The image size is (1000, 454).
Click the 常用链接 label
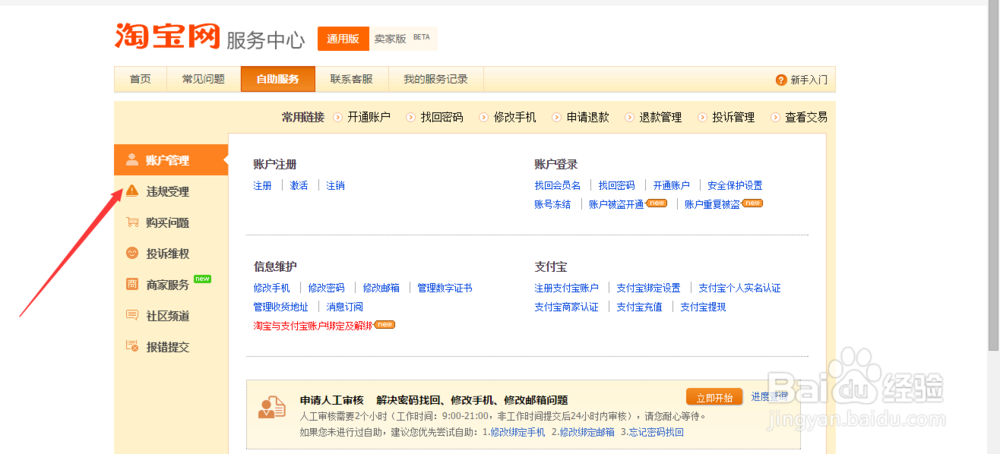tap(303, 117)
